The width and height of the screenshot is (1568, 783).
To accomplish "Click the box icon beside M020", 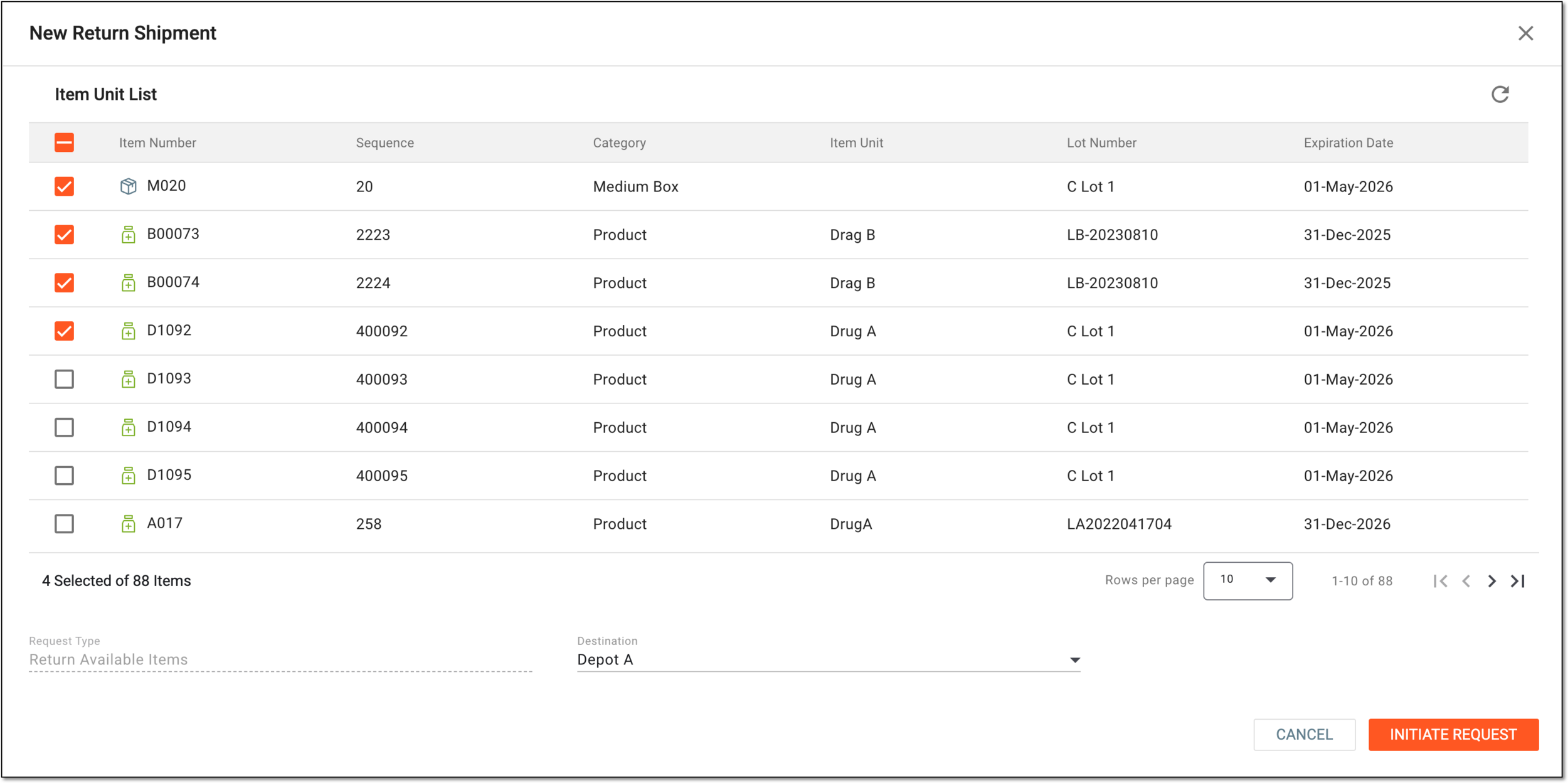I will pos(128,186).
